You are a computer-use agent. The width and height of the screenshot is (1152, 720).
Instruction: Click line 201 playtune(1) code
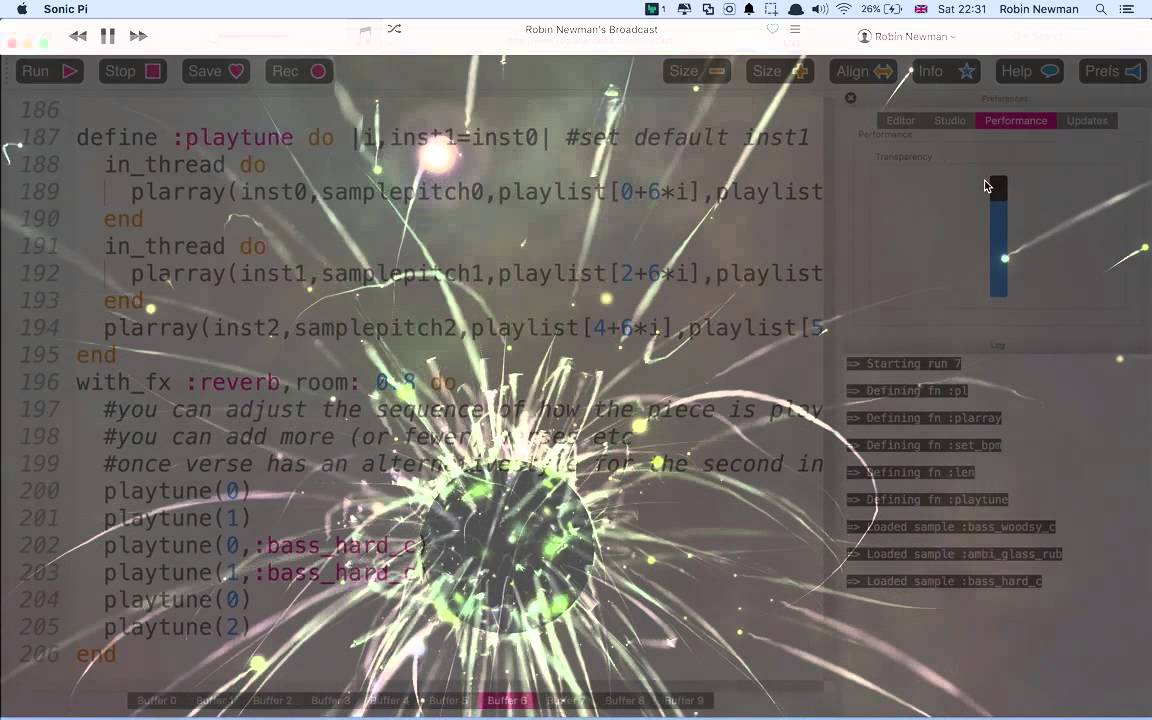(x=177, y=518)
